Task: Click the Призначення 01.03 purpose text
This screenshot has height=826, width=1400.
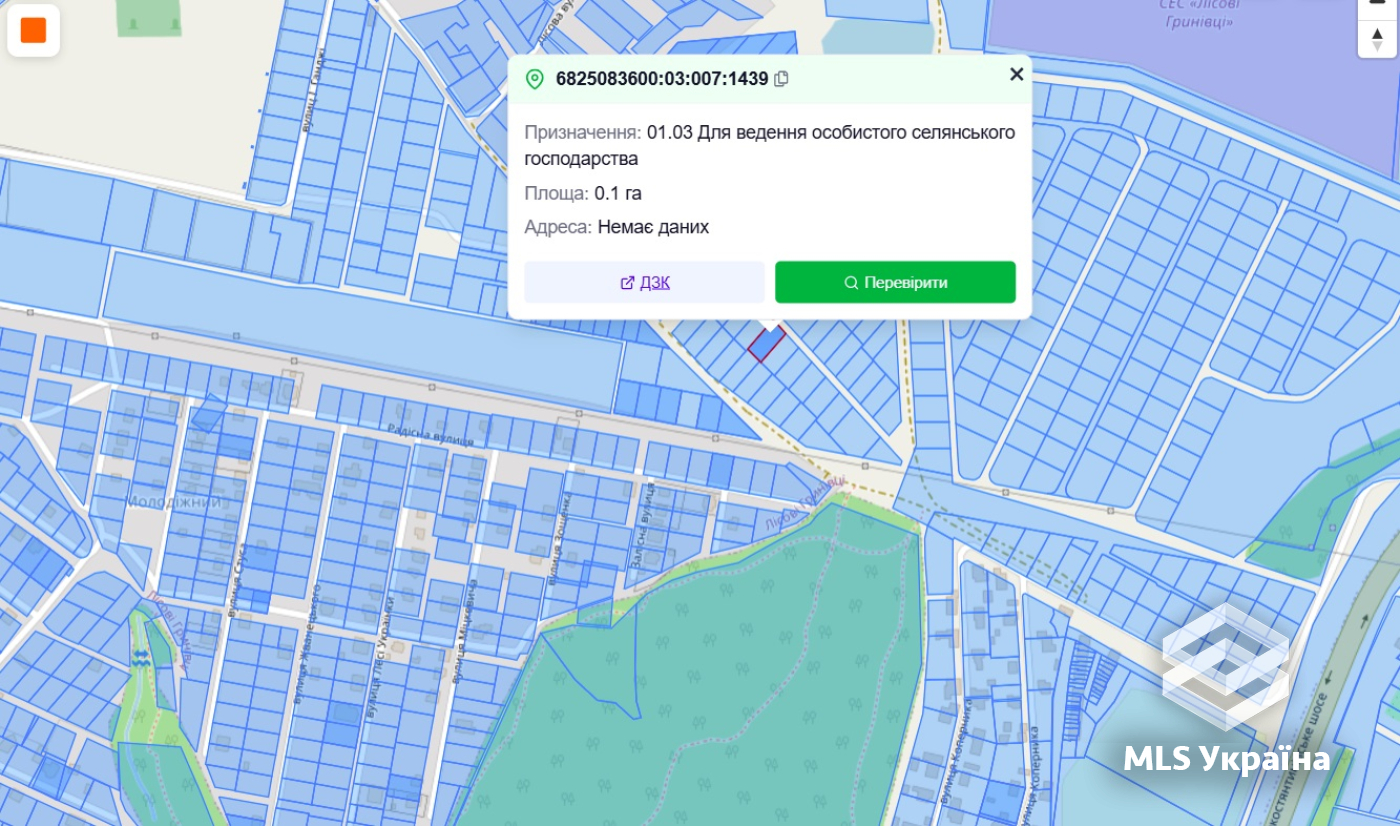Action: click(x=769, y=145)
